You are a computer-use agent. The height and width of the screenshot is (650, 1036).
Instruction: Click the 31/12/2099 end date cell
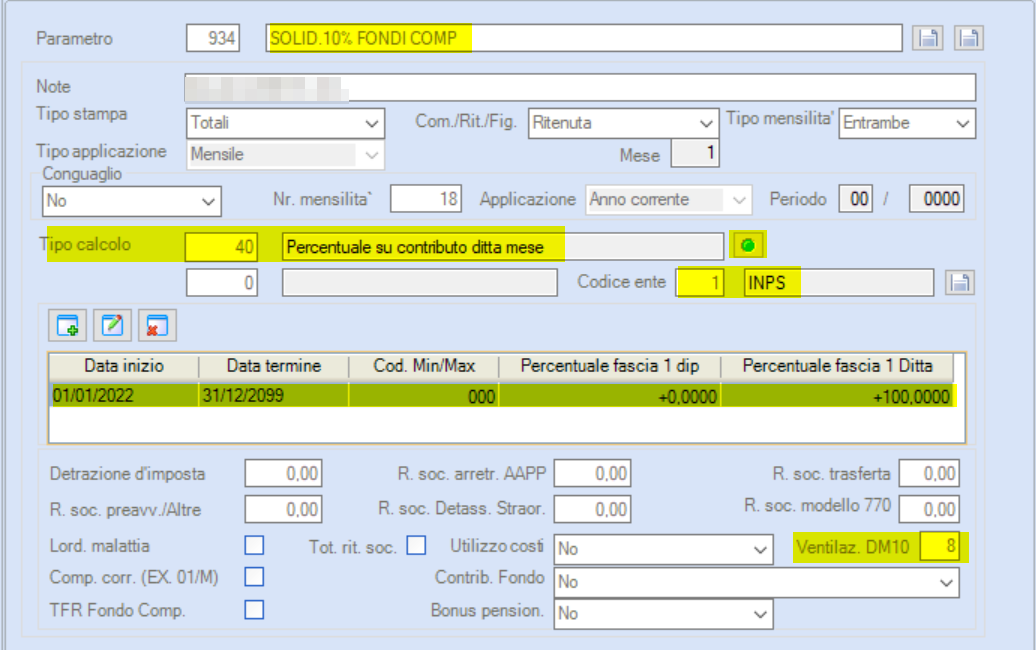tap(274, 396)
